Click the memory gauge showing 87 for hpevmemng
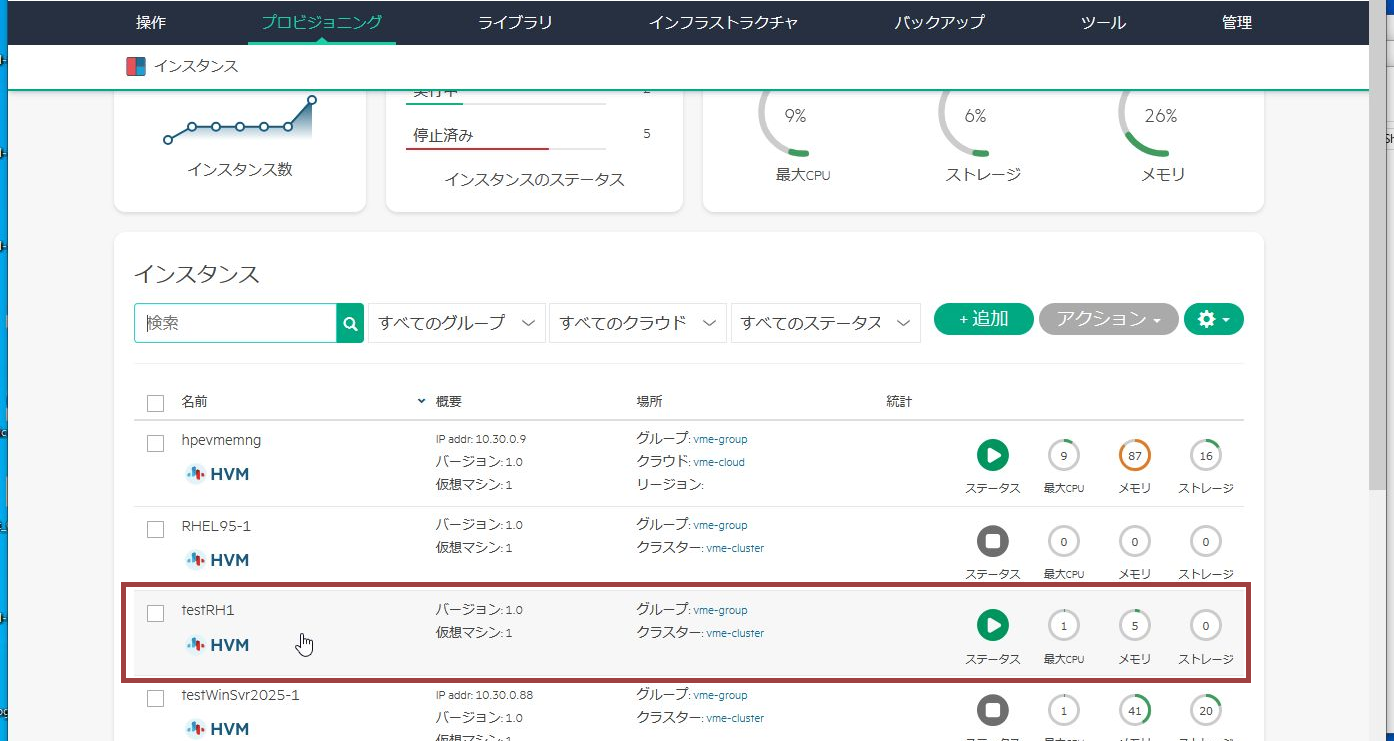The image size is (1394, 741). tap(1134, 456)
